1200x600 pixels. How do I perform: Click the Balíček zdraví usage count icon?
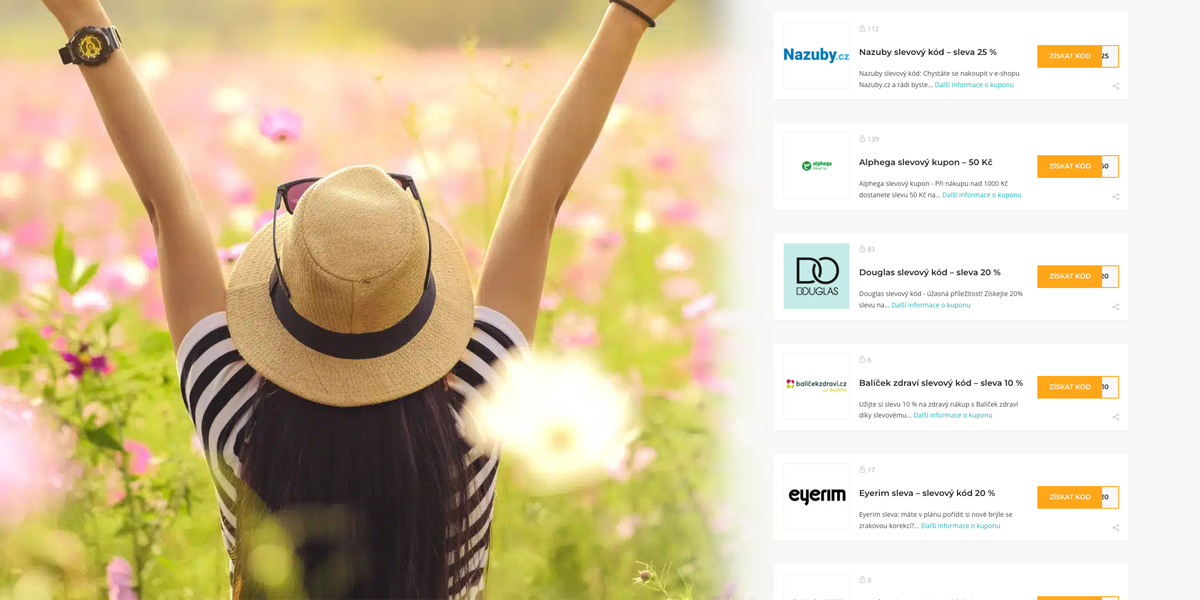[x=862, y=360]
